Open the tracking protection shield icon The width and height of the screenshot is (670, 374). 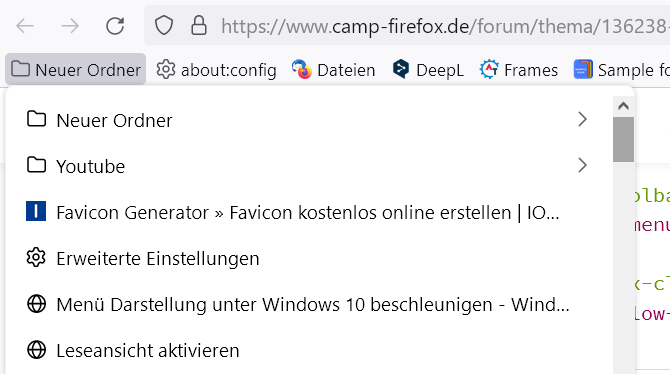164,26
